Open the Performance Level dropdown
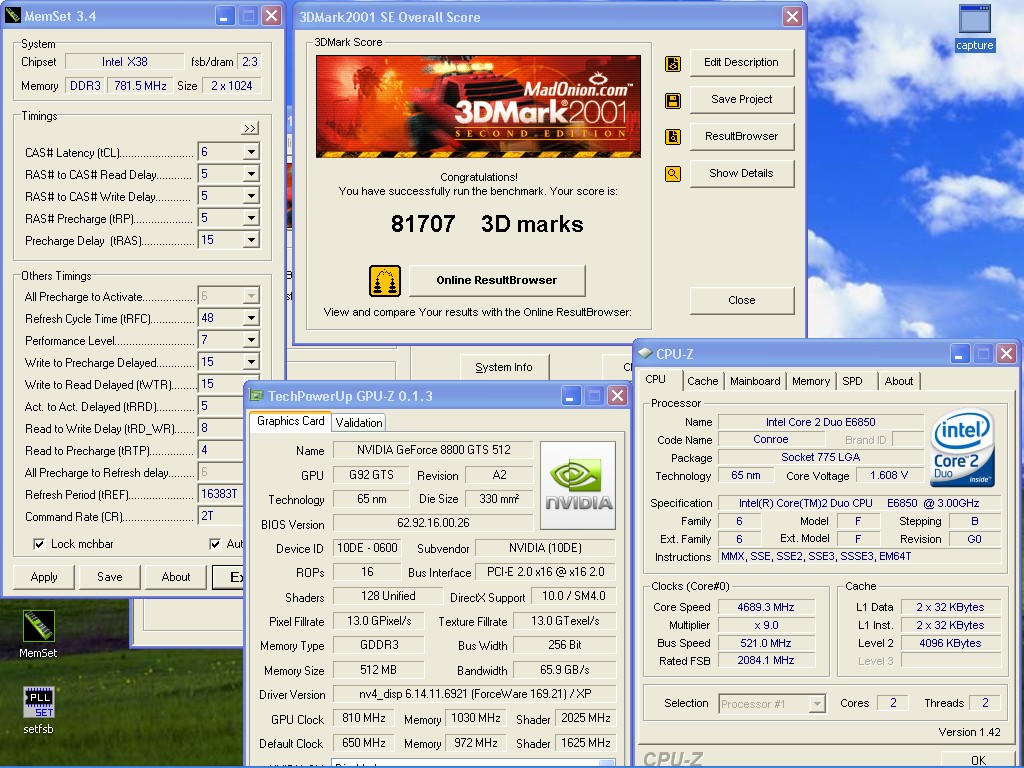 pos(251,340)
